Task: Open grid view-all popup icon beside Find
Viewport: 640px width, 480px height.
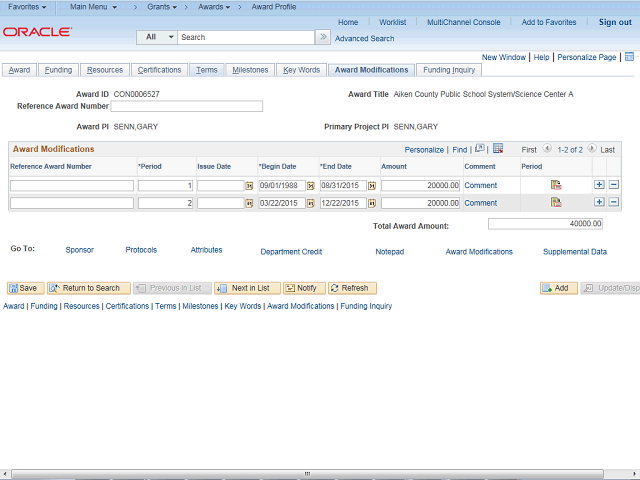Action: coord(480,149)
